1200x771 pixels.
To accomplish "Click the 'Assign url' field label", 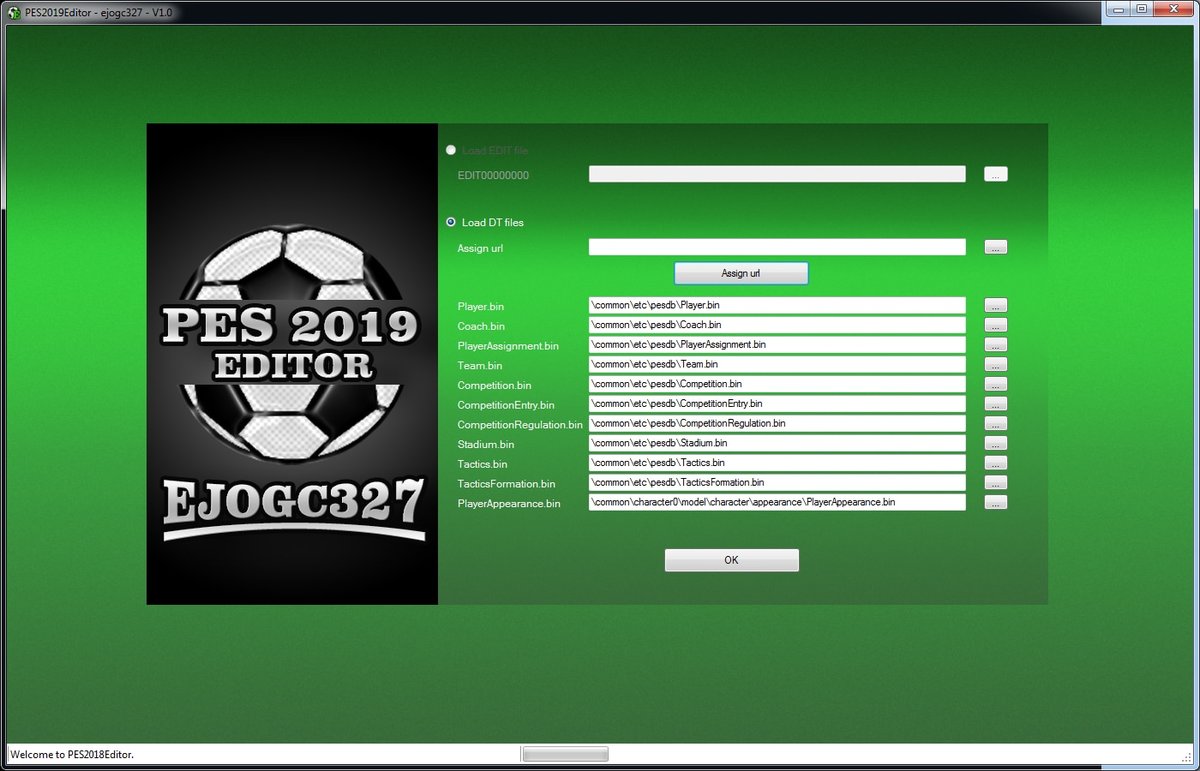I will click(x=480, y=248).
